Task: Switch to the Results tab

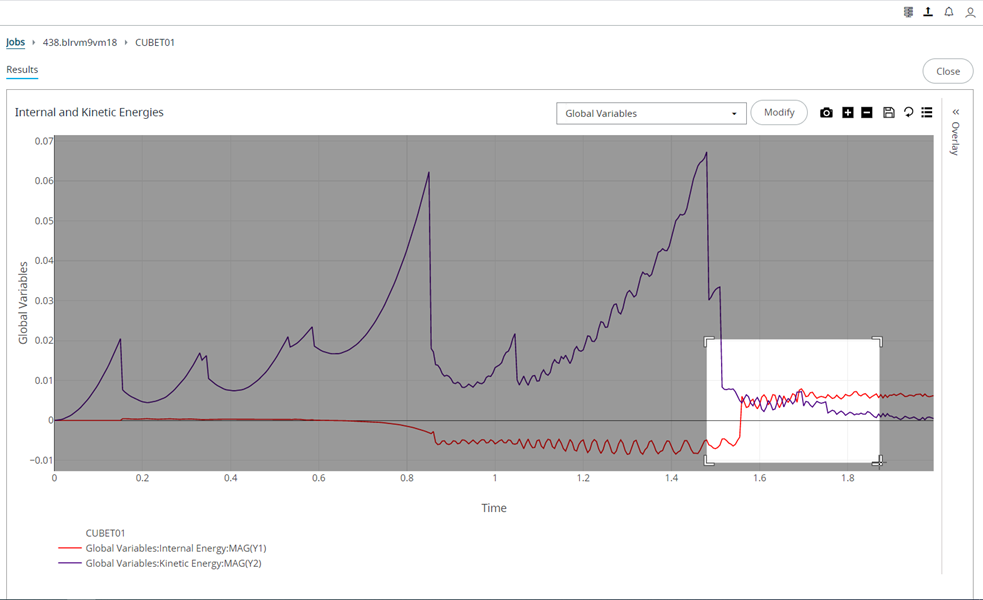Action: 22,70
